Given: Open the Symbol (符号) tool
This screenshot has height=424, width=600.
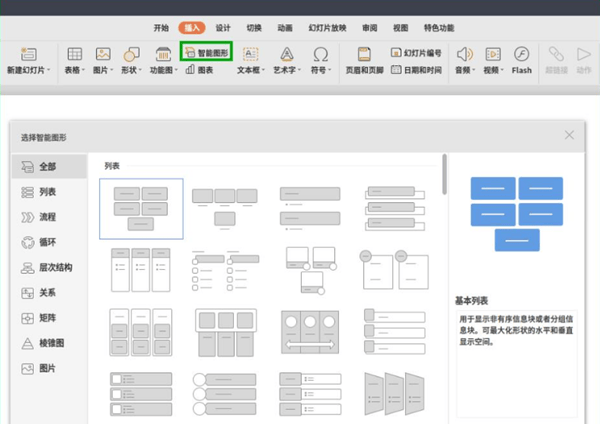Looking at the screenshot, I should (x=320, y=54).
